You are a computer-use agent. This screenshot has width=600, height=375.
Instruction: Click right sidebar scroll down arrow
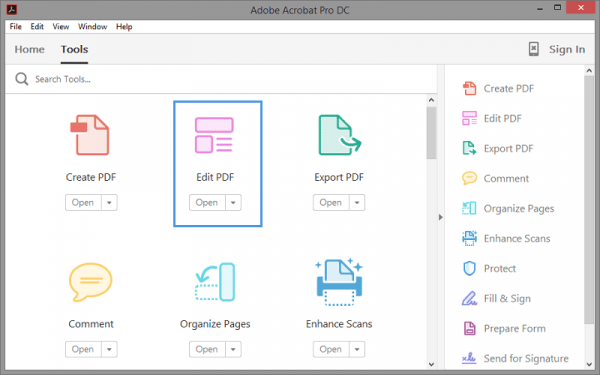click(589, 365)
